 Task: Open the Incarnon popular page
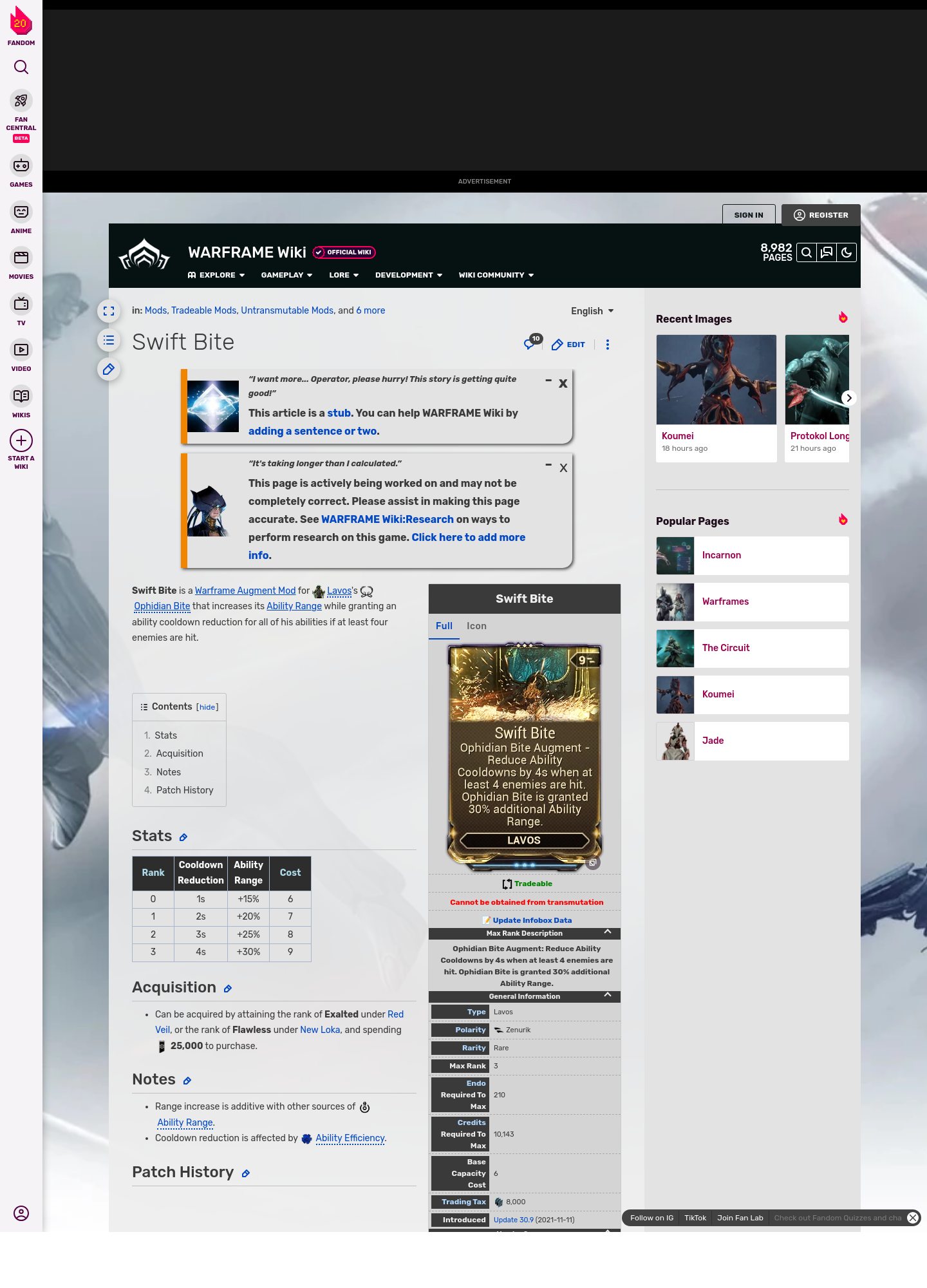point(753,556)
